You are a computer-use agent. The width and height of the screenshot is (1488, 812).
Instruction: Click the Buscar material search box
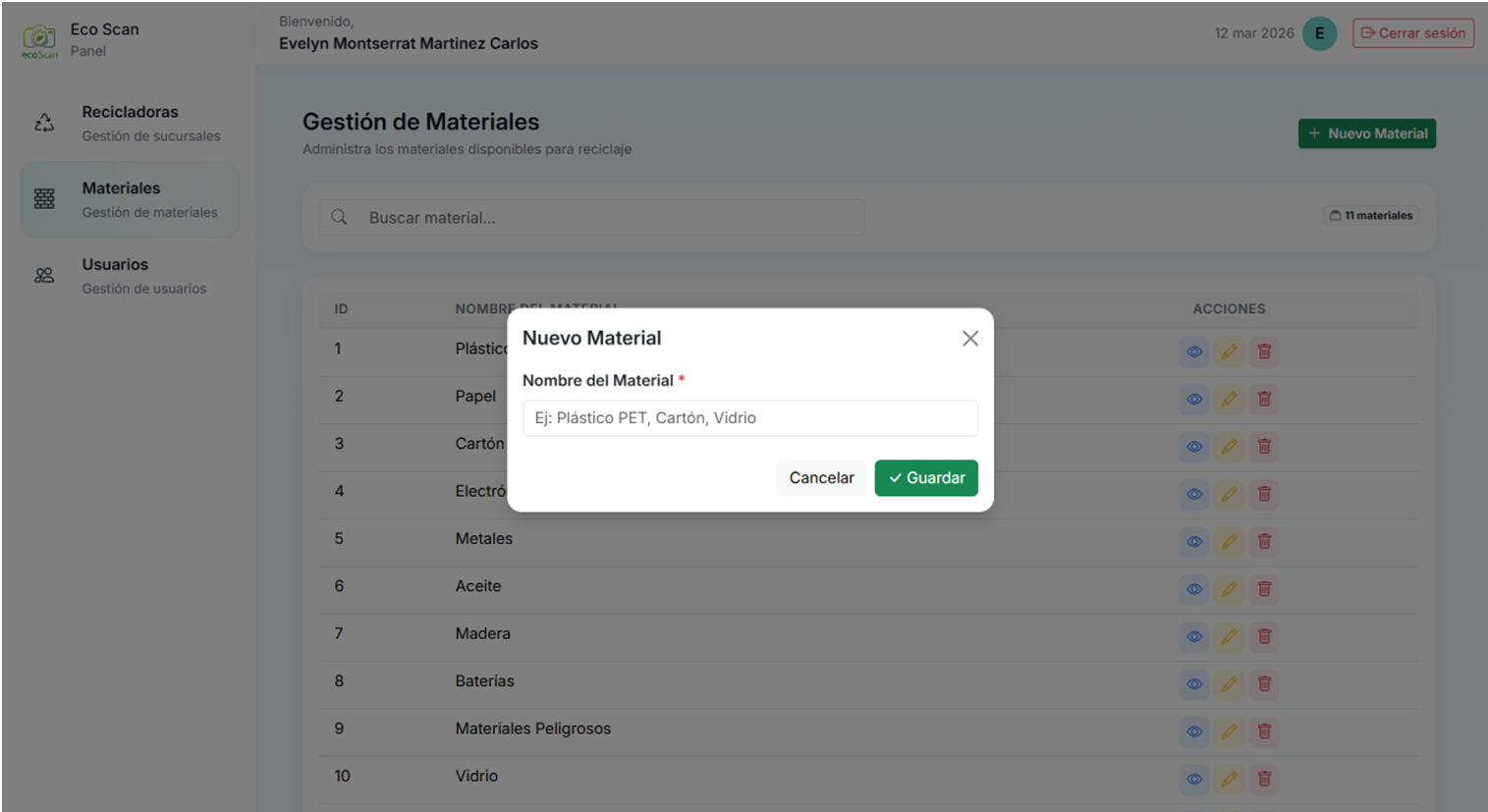point(592,217)
